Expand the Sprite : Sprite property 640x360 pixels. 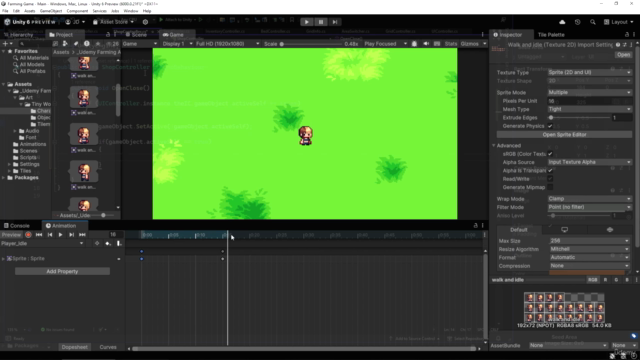(x=4, y=259)
